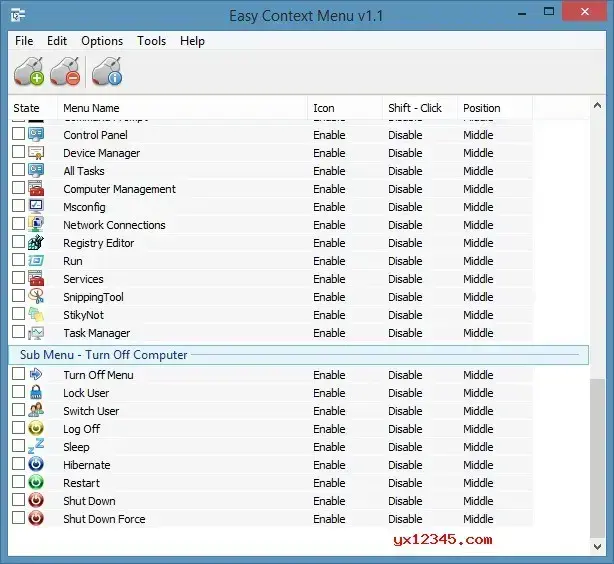Viewport: 614px width, 564px height.
Task: Click the Turn Off Menu arrow icon
Action: coord(36,374)
